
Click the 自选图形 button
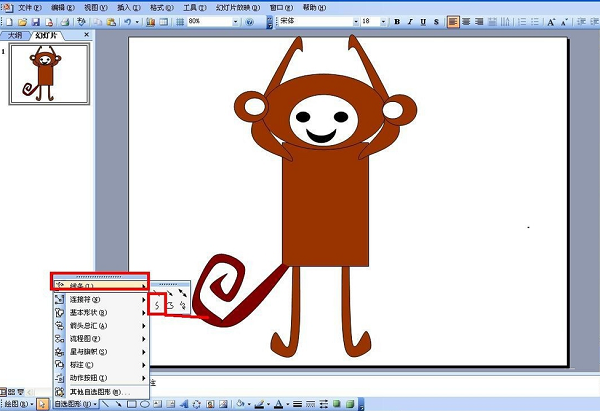(73, 404)
